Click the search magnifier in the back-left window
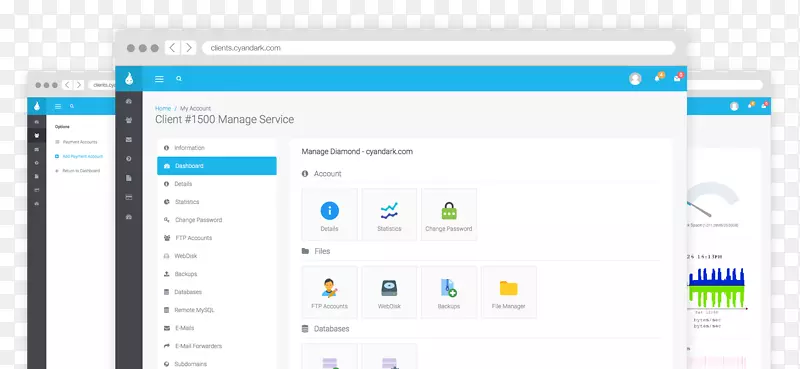Viewport: 800px width, 369px height. (x=72, y=106)
